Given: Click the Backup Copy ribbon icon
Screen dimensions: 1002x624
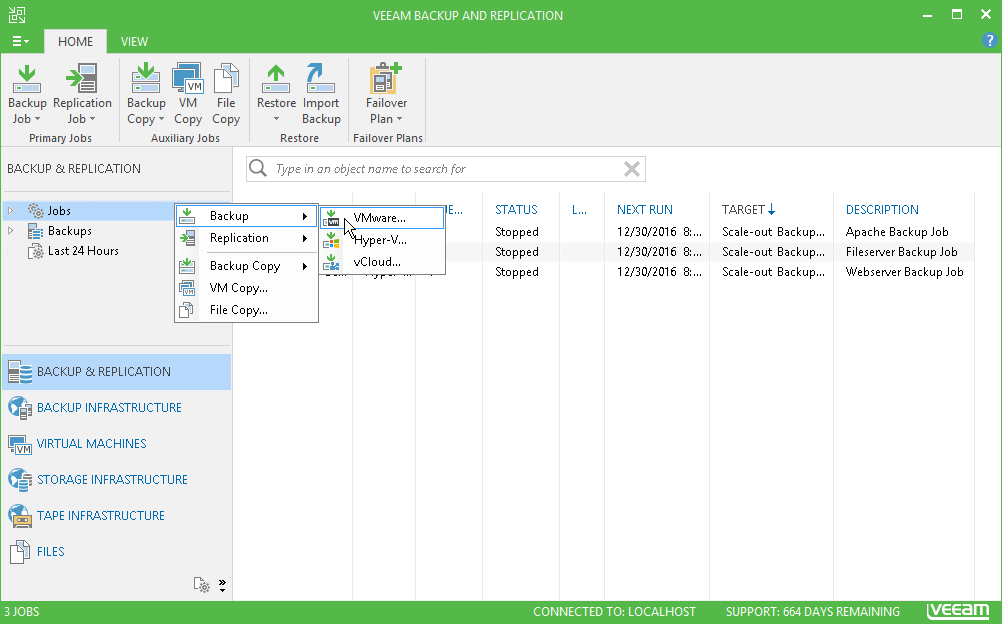Looking at the screenshot, I should coord(146,79).
